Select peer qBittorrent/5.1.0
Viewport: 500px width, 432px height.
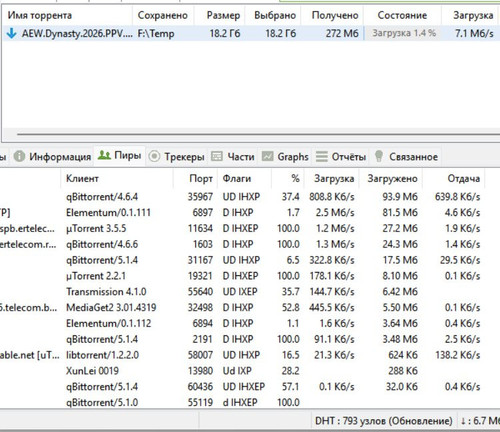pyautogui.click(x=102, y=403)
